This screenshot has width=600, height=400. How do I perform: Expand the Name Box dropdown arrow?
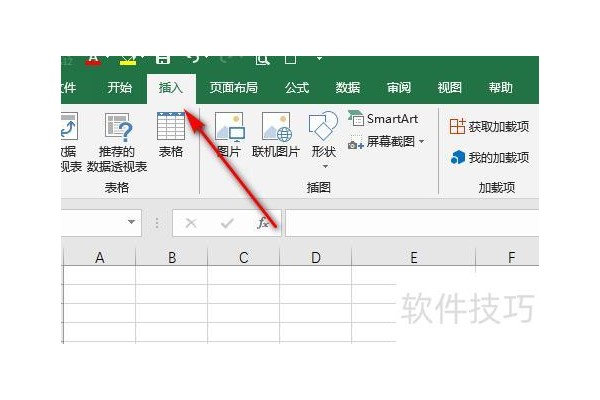tap(131, 222)
